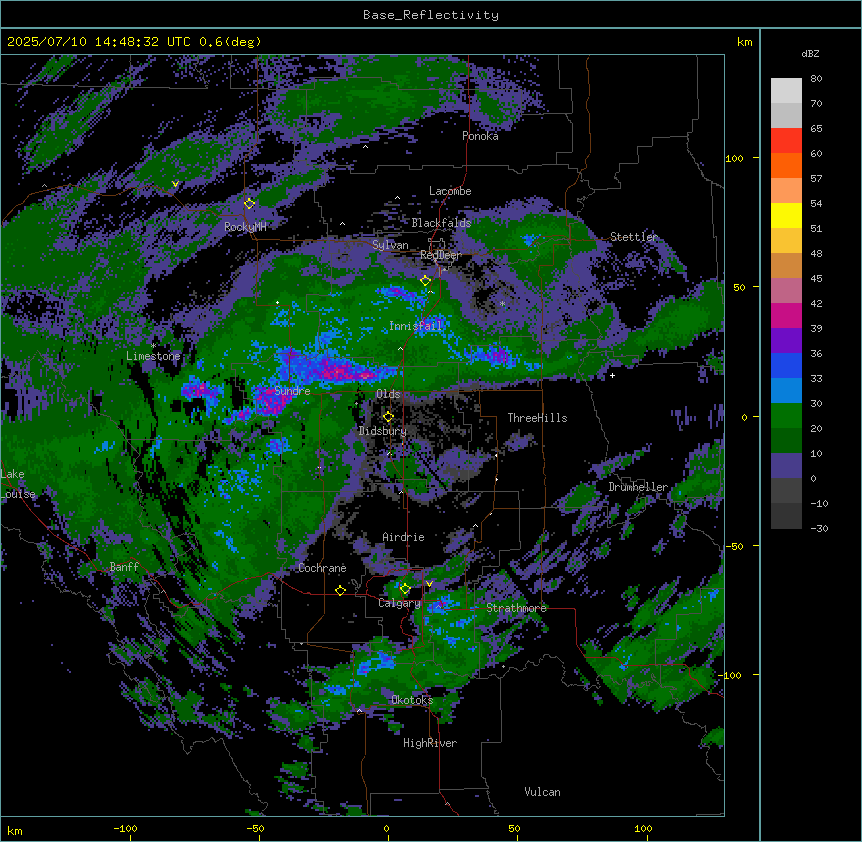The width and height of the screenshot is (862, 842).
Task: Click the 80 value on dBZ legend
Action: [816, 79]
